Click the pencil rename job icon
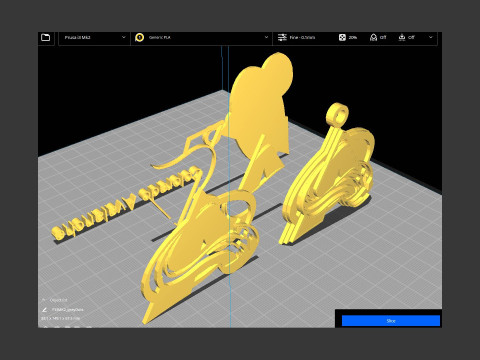 (x=44, y=310)
